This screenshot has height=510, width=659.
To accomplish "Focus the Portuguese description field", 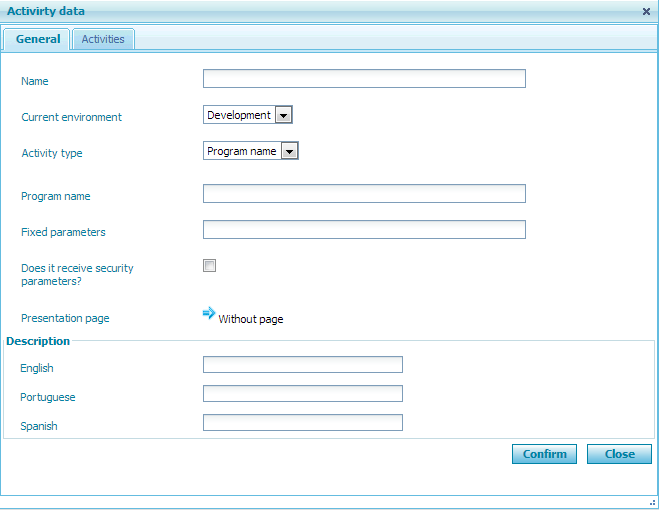I will pyautogui.click(x=302, y=394).
